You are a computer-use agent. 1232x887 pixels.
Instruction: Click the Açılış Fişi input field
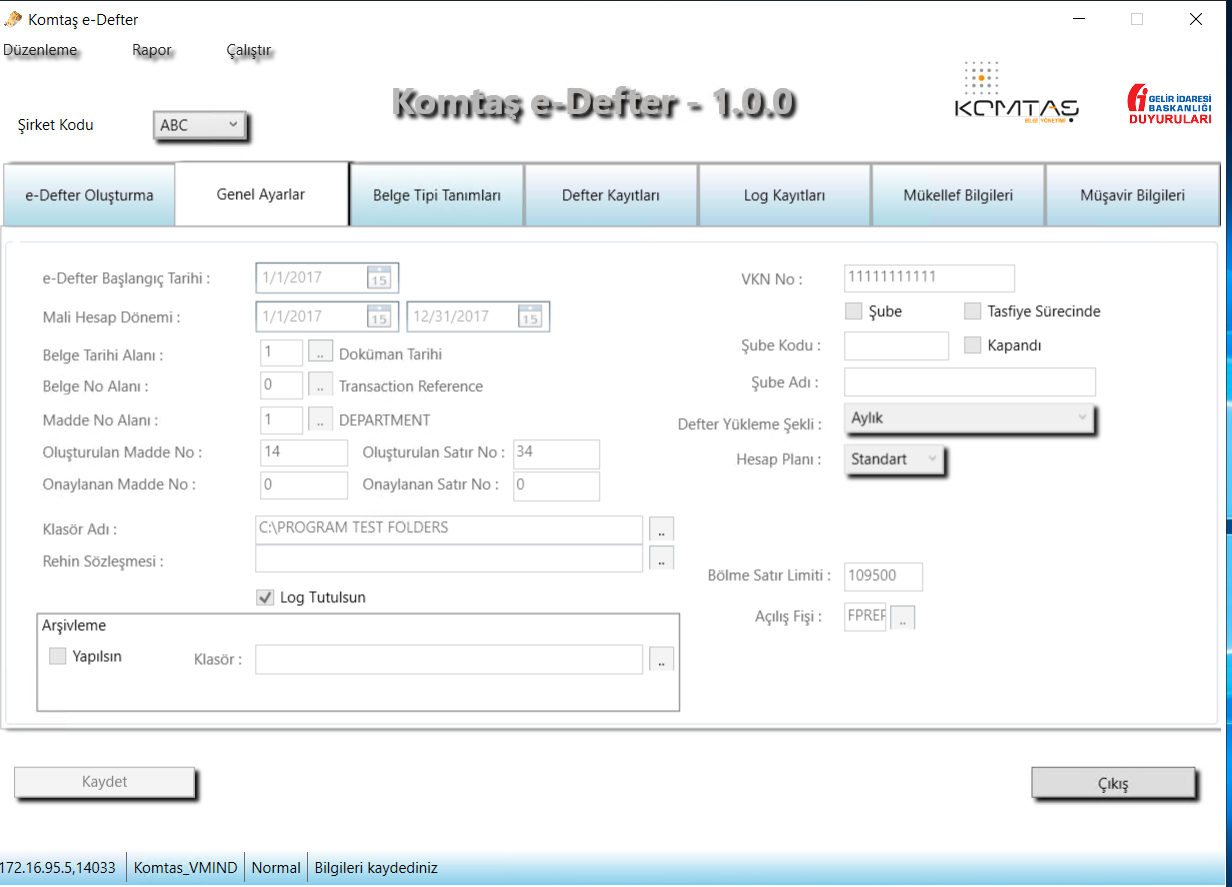[x=866, y=617]
